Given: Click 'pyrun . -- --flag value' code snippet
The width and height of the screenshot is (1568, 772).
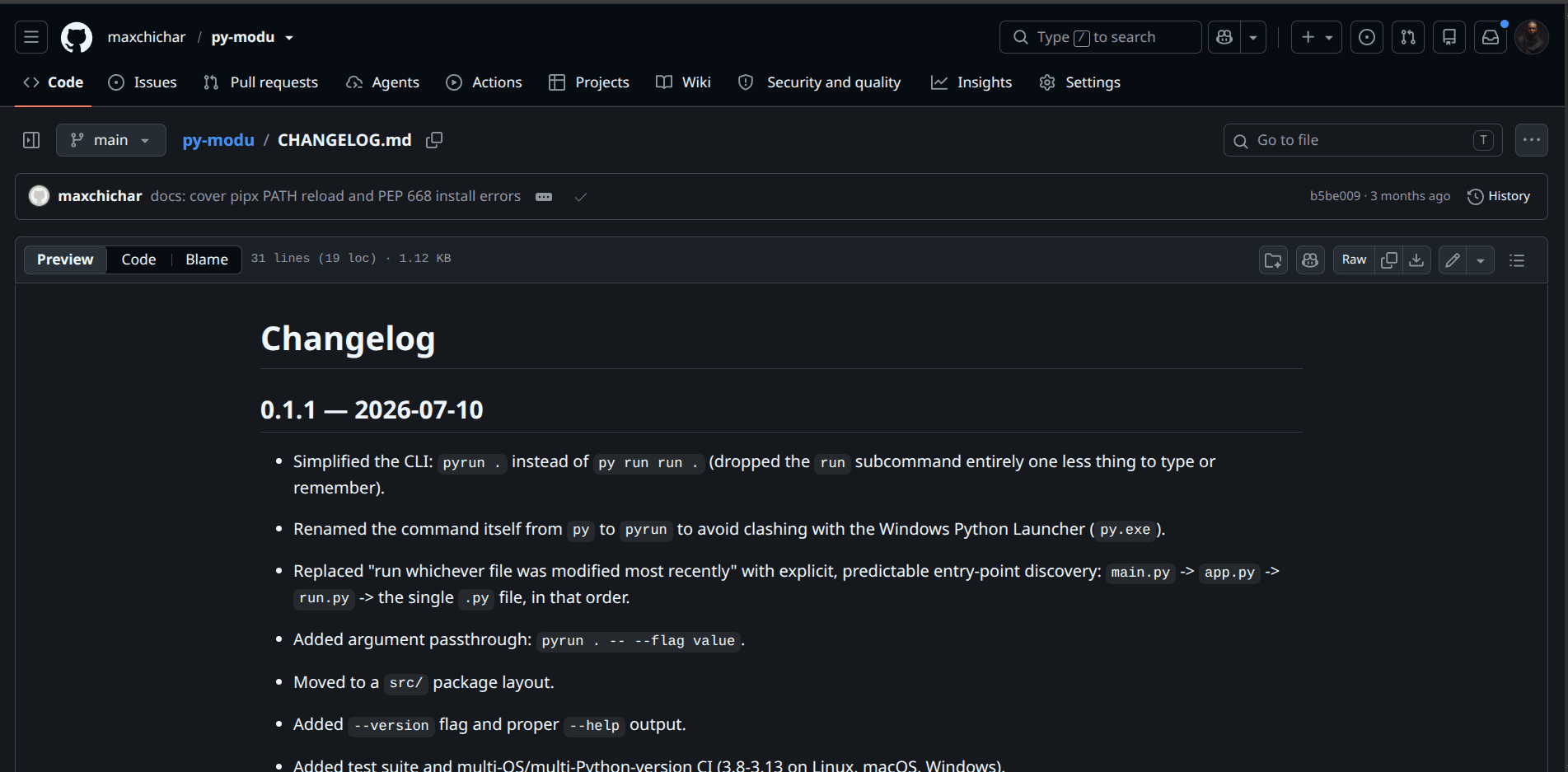Looking at the screenshot, I should (x=638, y=641).
